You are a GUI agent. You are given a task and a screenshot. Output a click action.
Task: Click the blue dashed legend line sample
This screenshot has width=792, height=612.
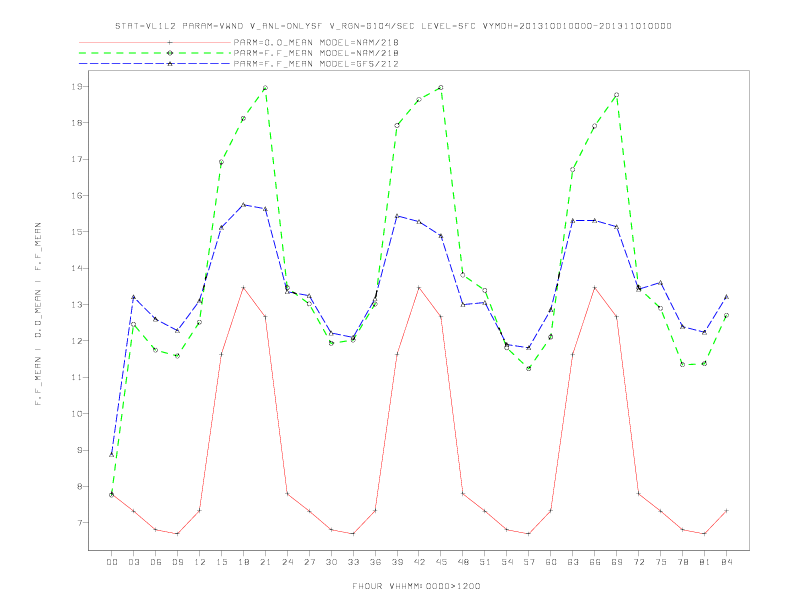coord(155,64)
